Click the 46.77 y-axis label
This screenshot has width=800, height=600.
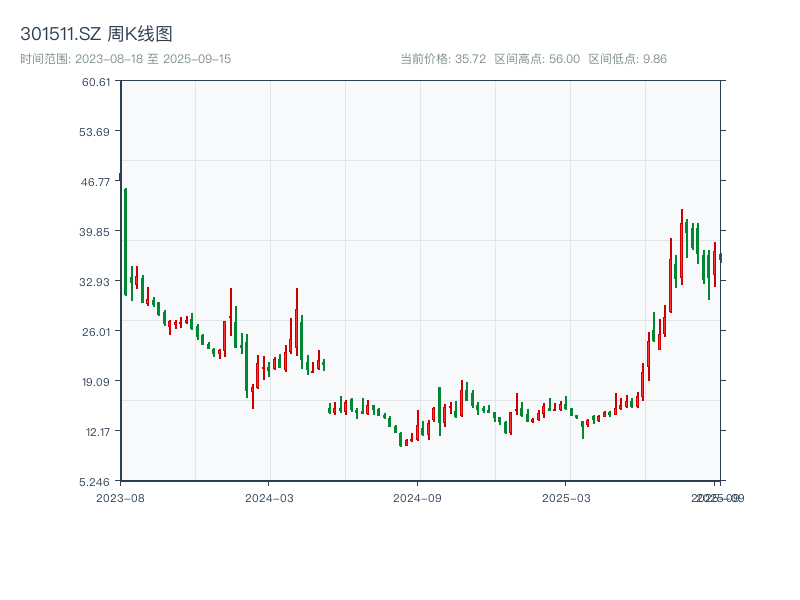pyautogui.click(x=96, y=182)
